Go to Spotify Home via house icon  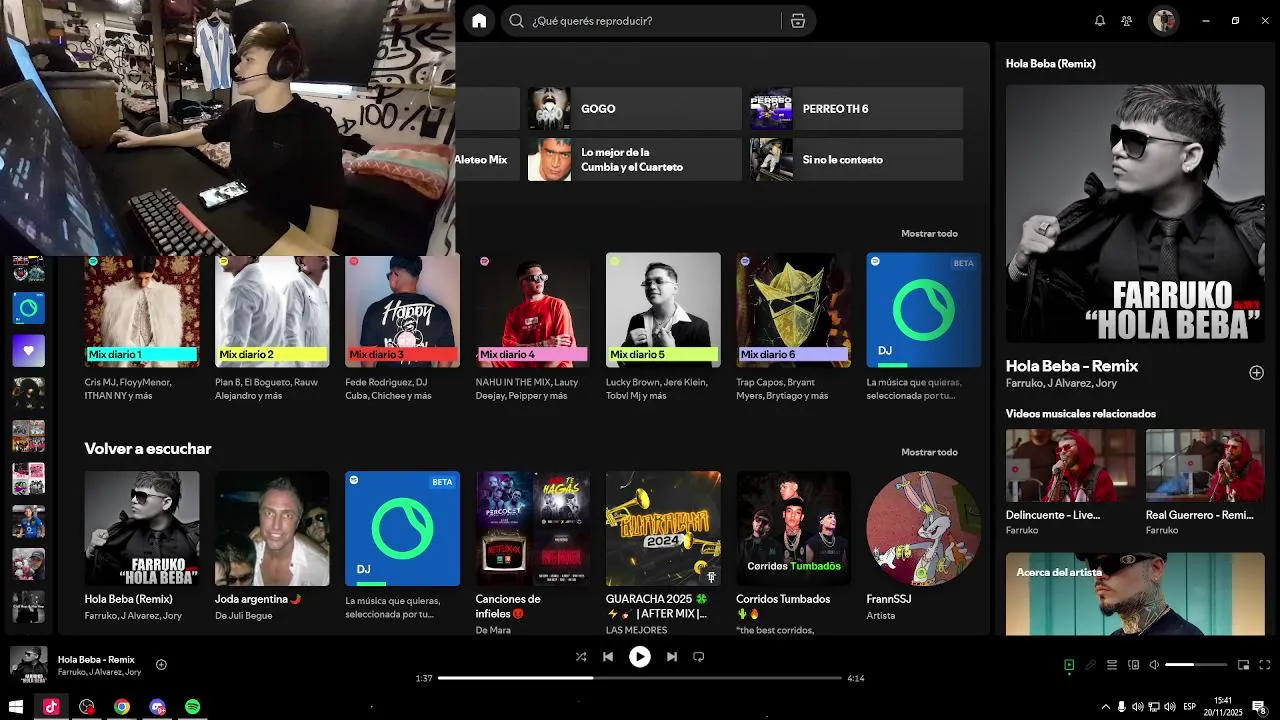pyautogui.click(x=479, y=21)
